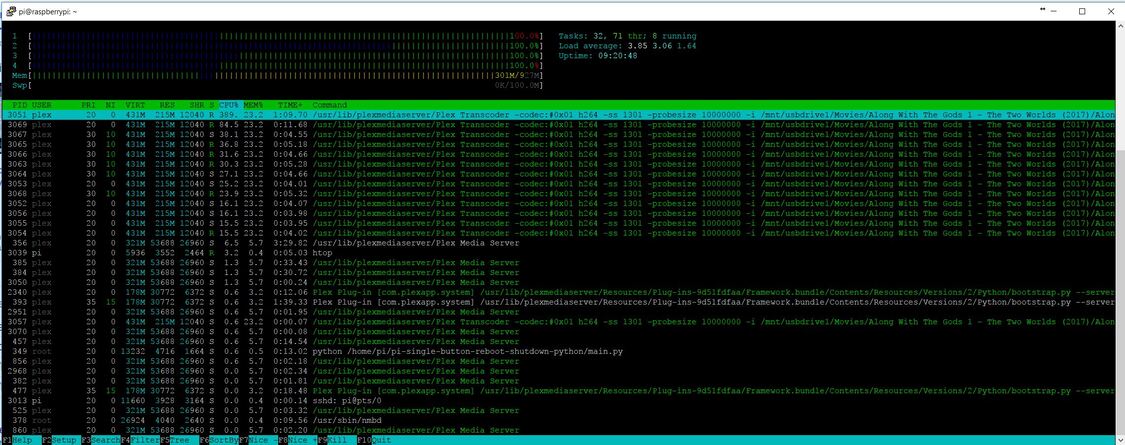The image size is (1125, 445).
Task: Select Plex Plug-in row PID 477
Action: point(560,390)
